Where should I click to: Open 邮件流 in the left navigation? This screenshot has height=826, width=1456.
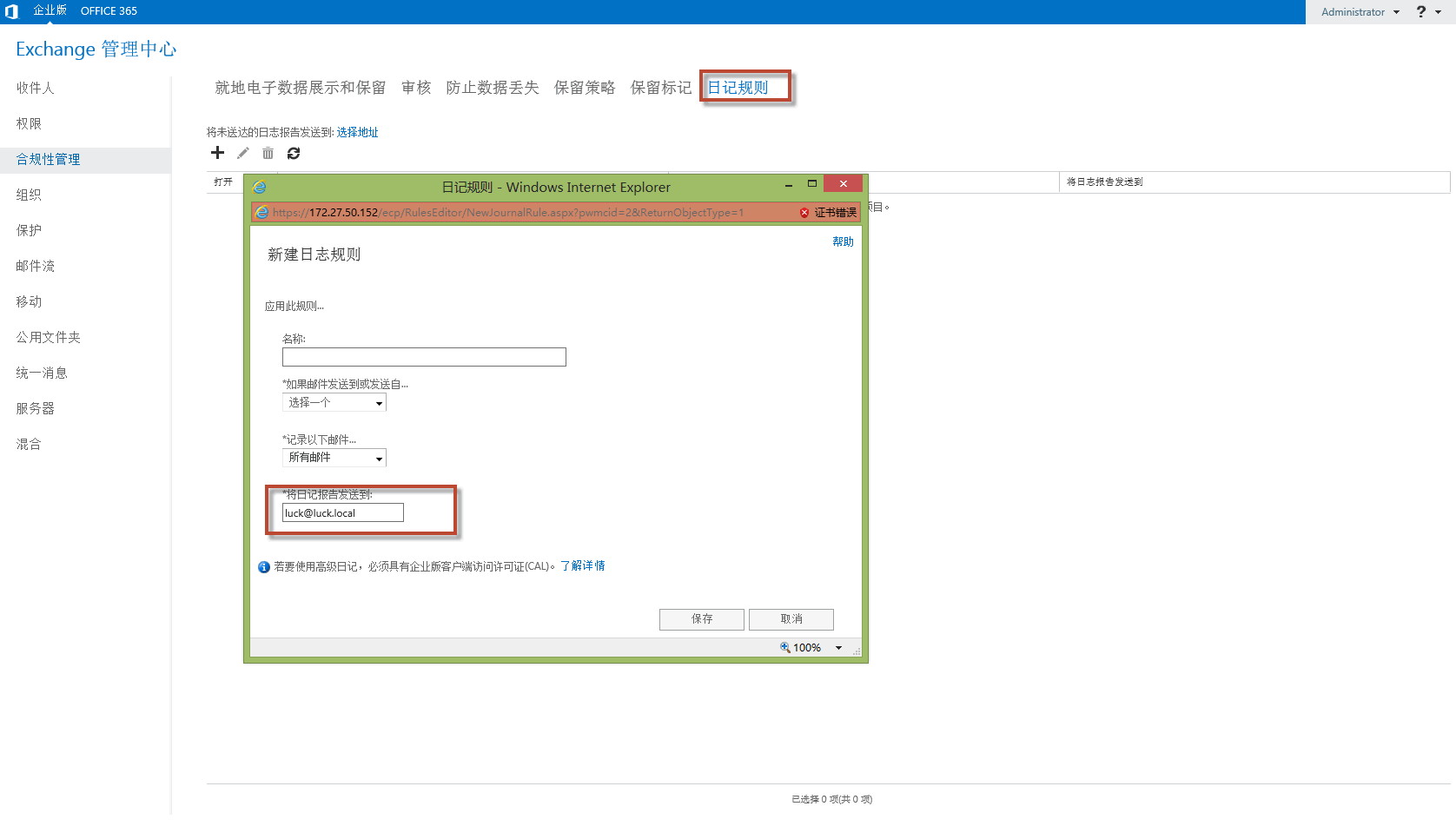point(35,266)
